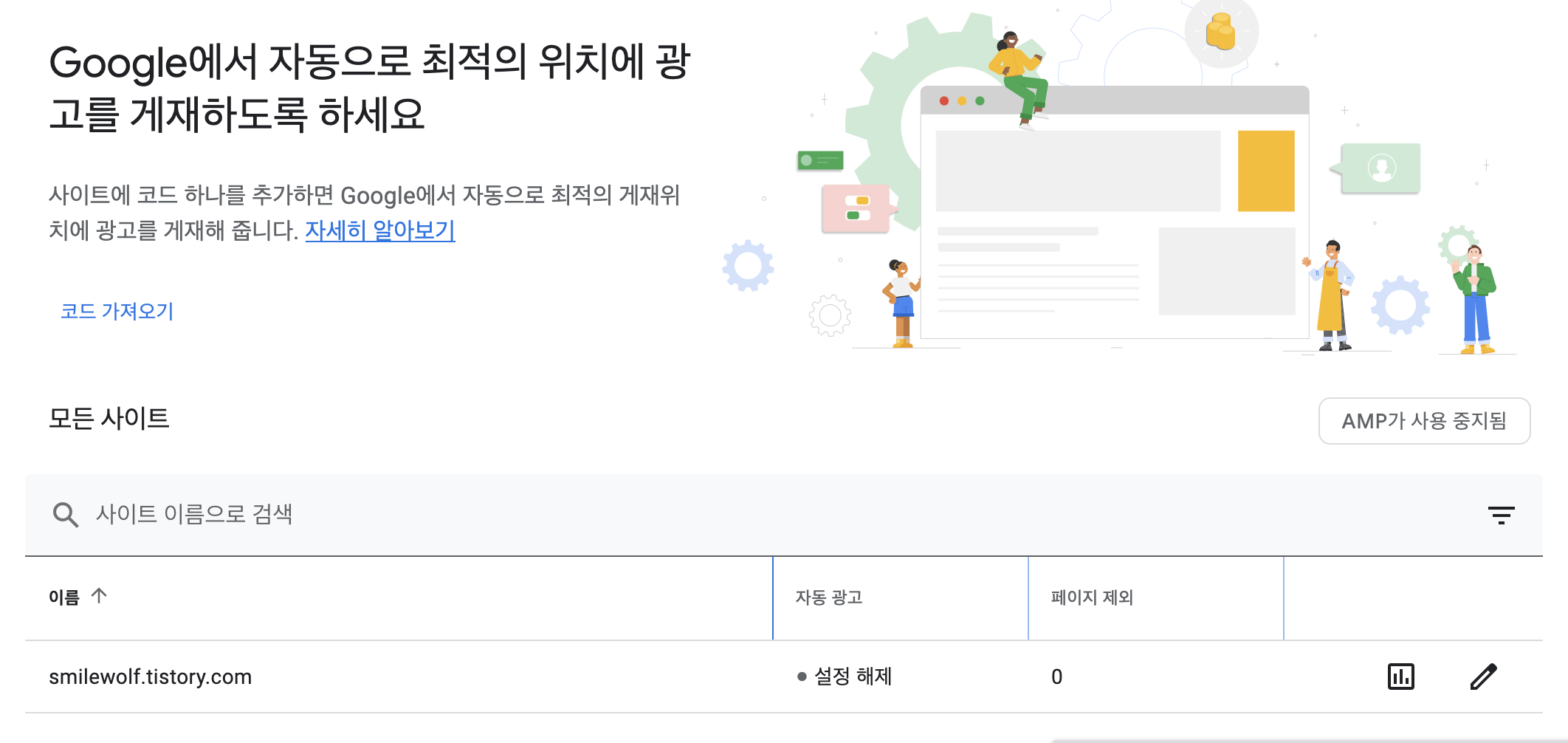Click the magnifier search icon
Screen dimensions: 1568x743
pyautogui.click(x=65, y=515)
